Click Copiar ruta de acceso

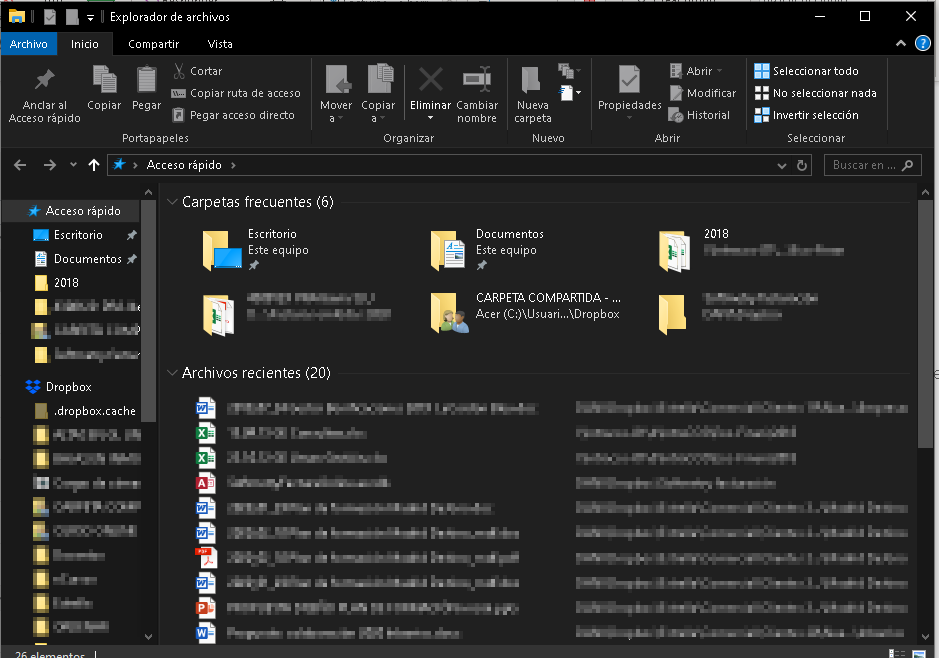(236, 93)
